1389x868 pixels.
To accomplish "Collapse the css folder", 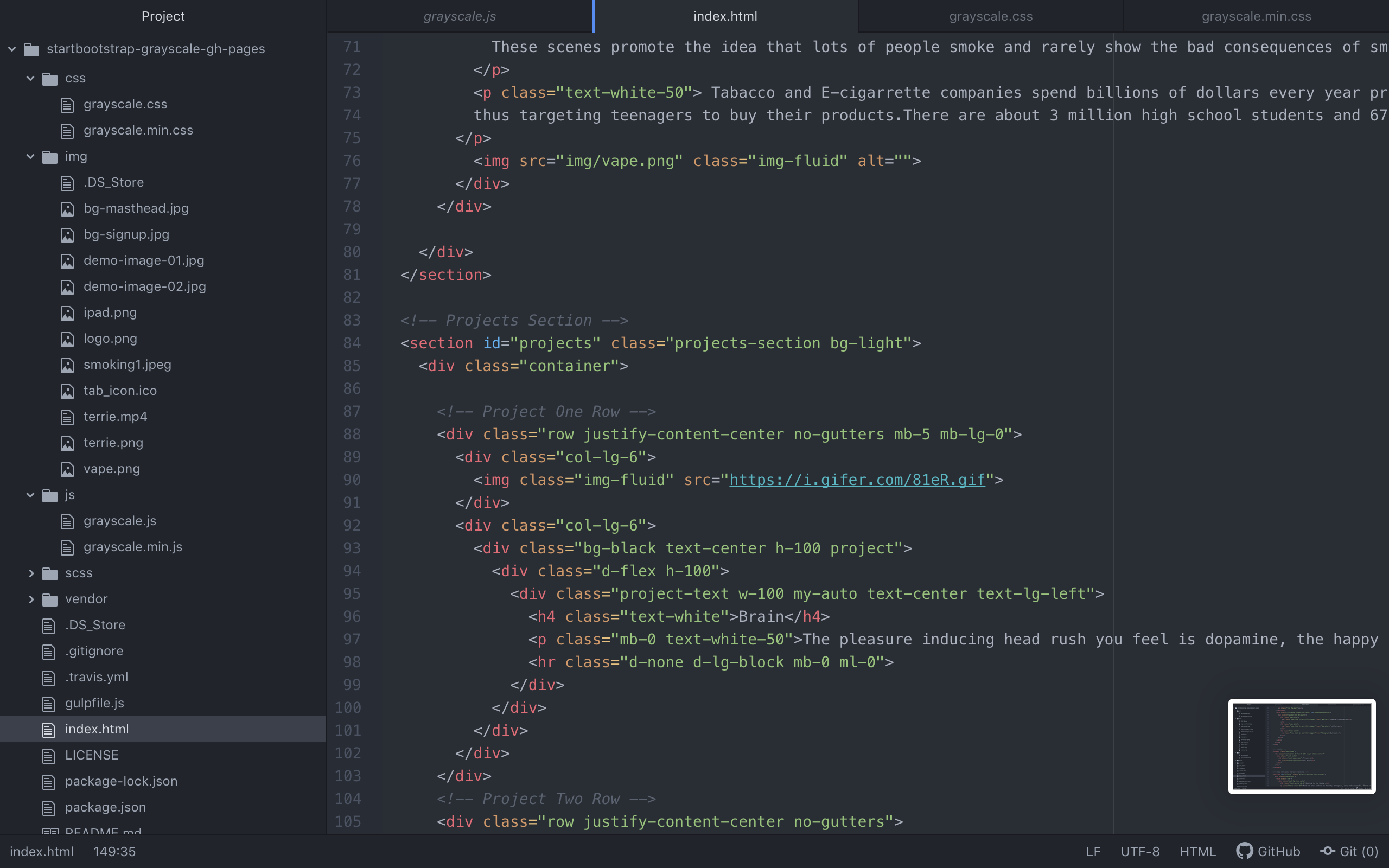I will coord(30,78).
